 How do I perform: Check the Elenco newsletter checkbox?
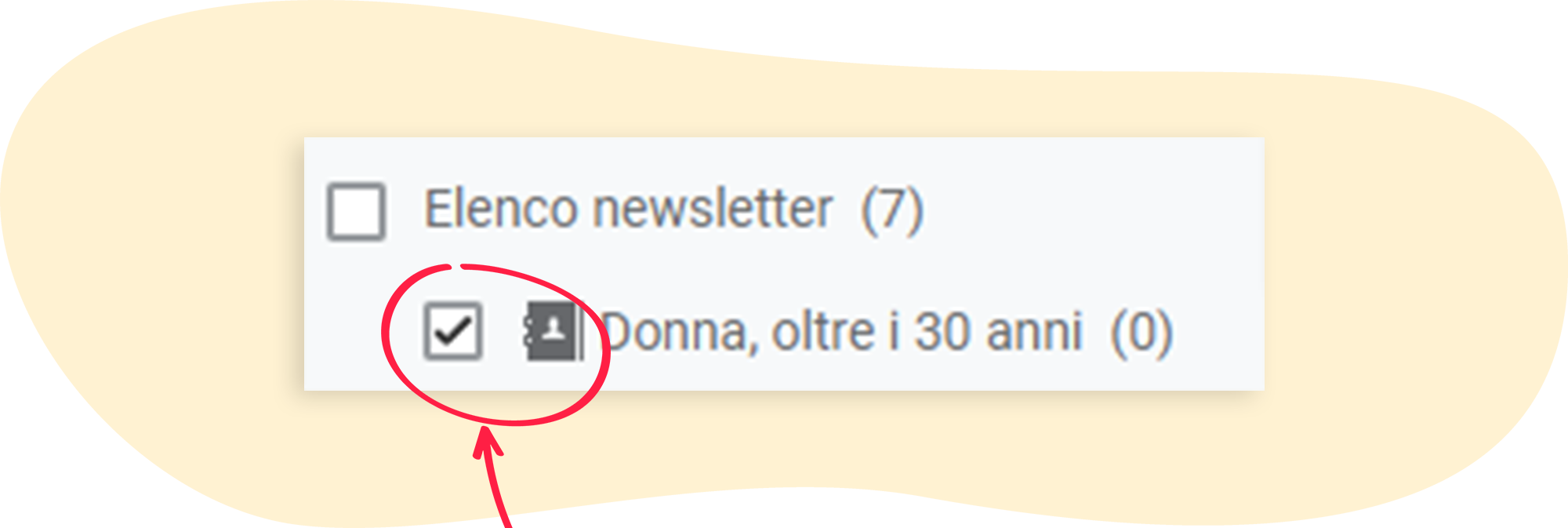[356, 210]
